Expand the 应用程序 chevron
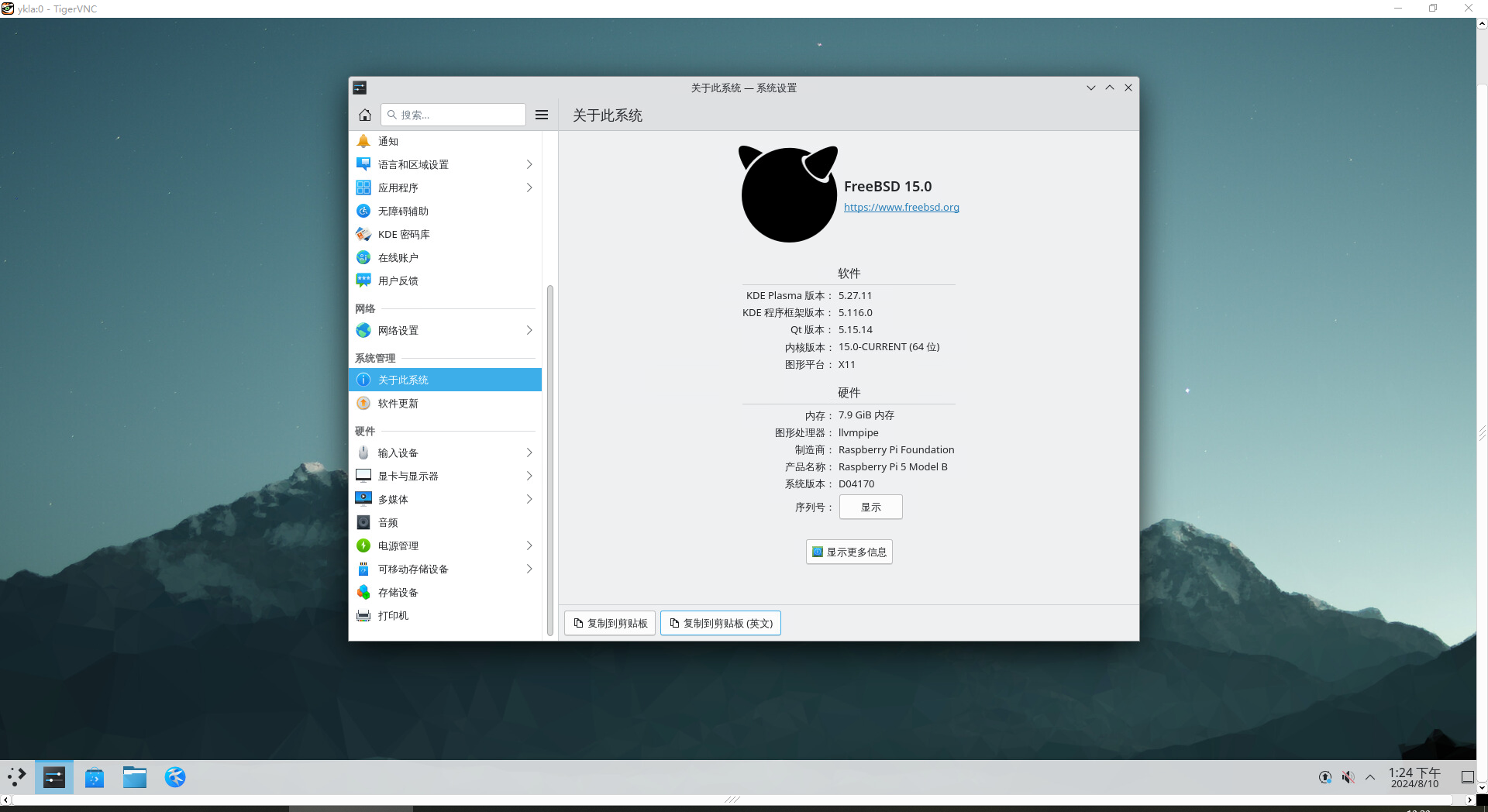The width and height of the screenshot is (1488, 812). tap(529, 188)
